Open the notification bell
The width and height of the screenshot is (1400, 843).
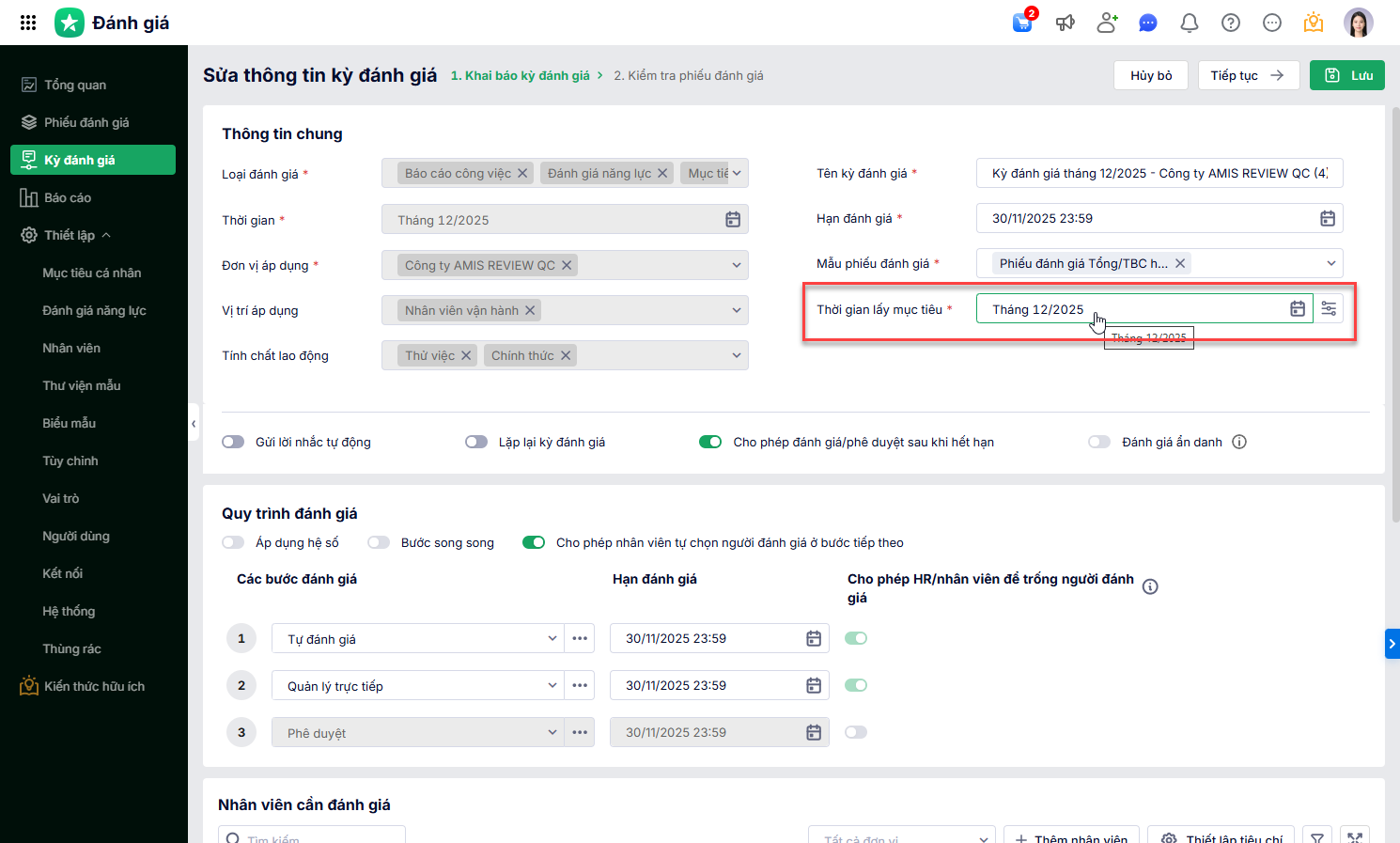[1190, 23]
